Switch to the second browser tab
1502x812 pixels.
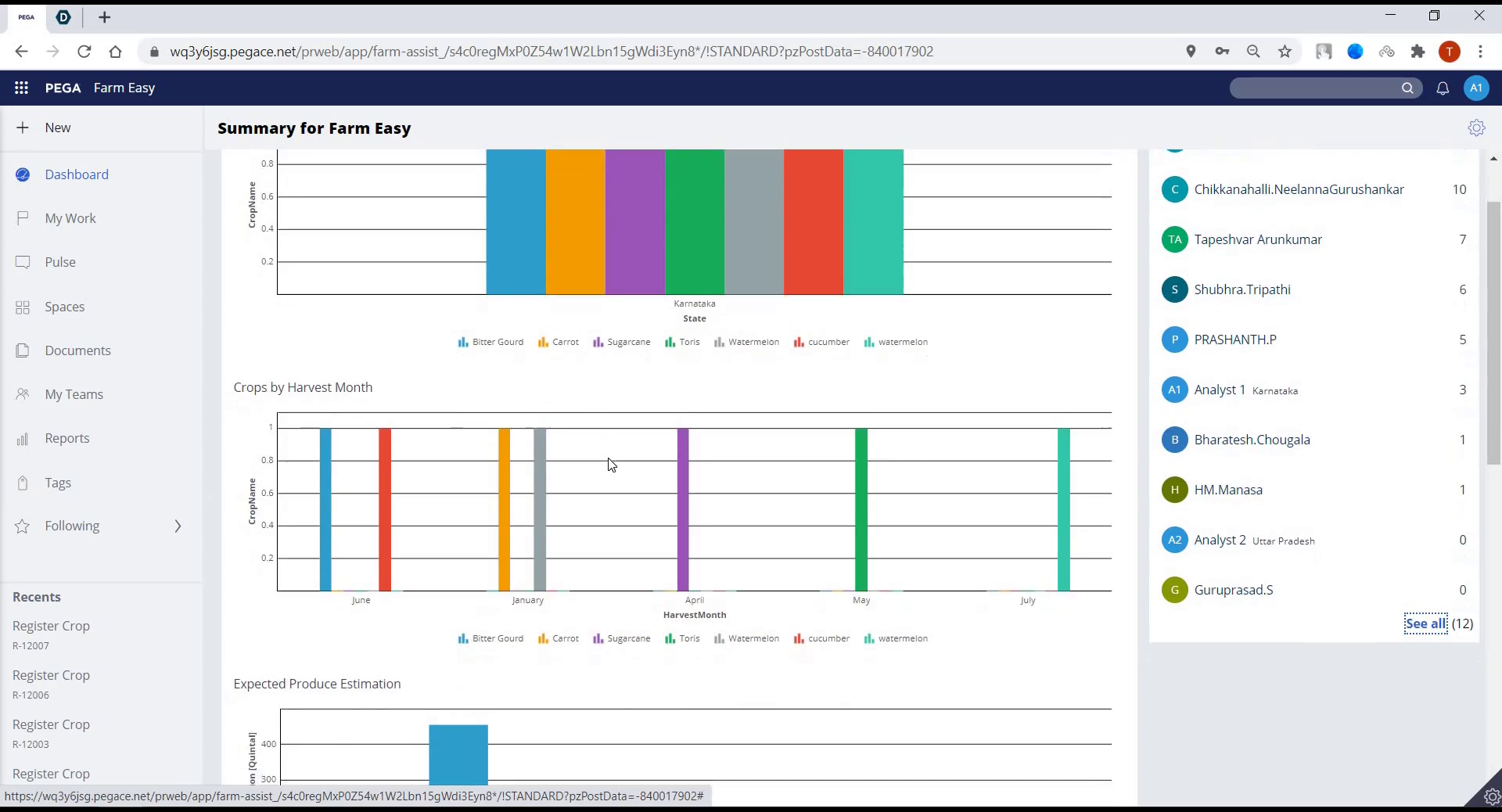(x=64, y=17)
